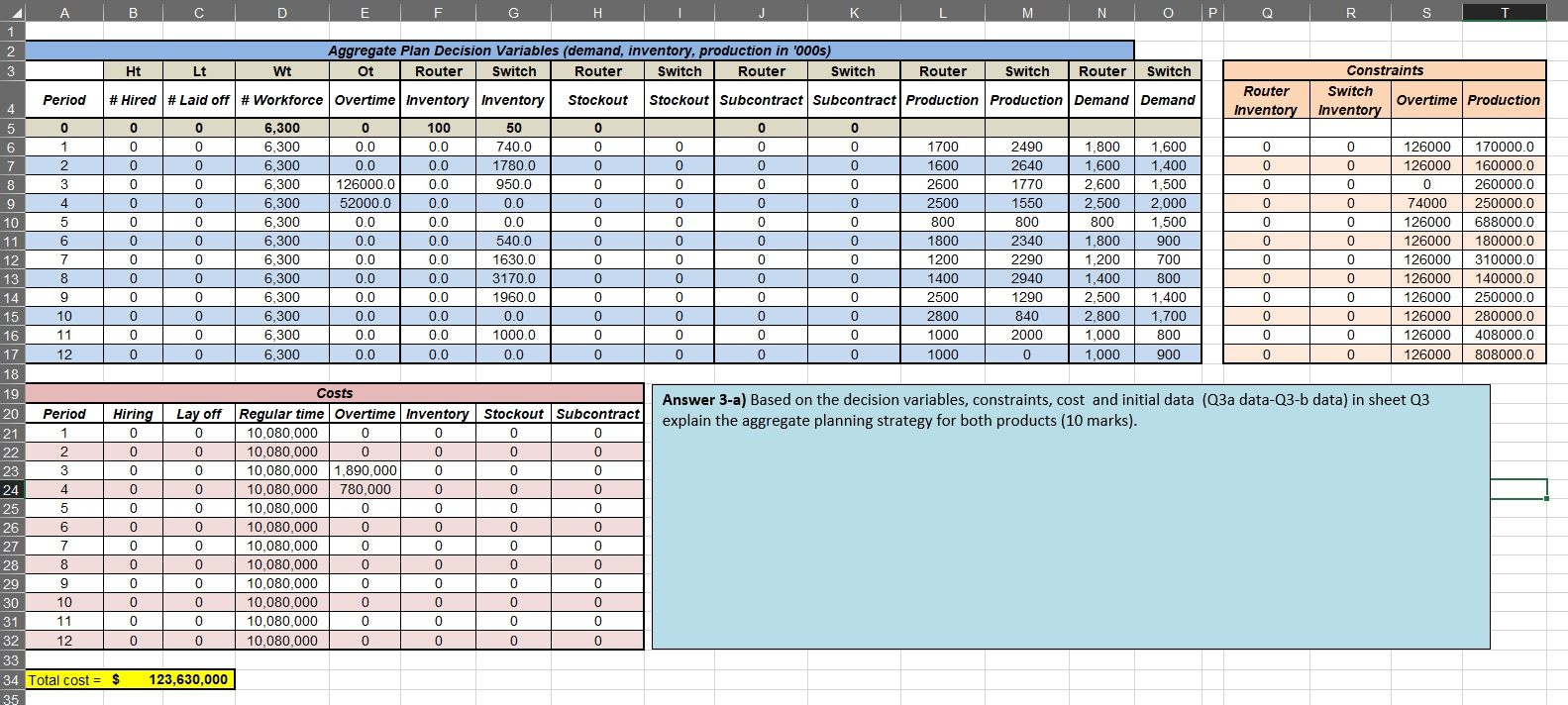Screen dimensions: 1568x705
Task: Select the Switch Inventory constraints header
Action: [1350, 100]
